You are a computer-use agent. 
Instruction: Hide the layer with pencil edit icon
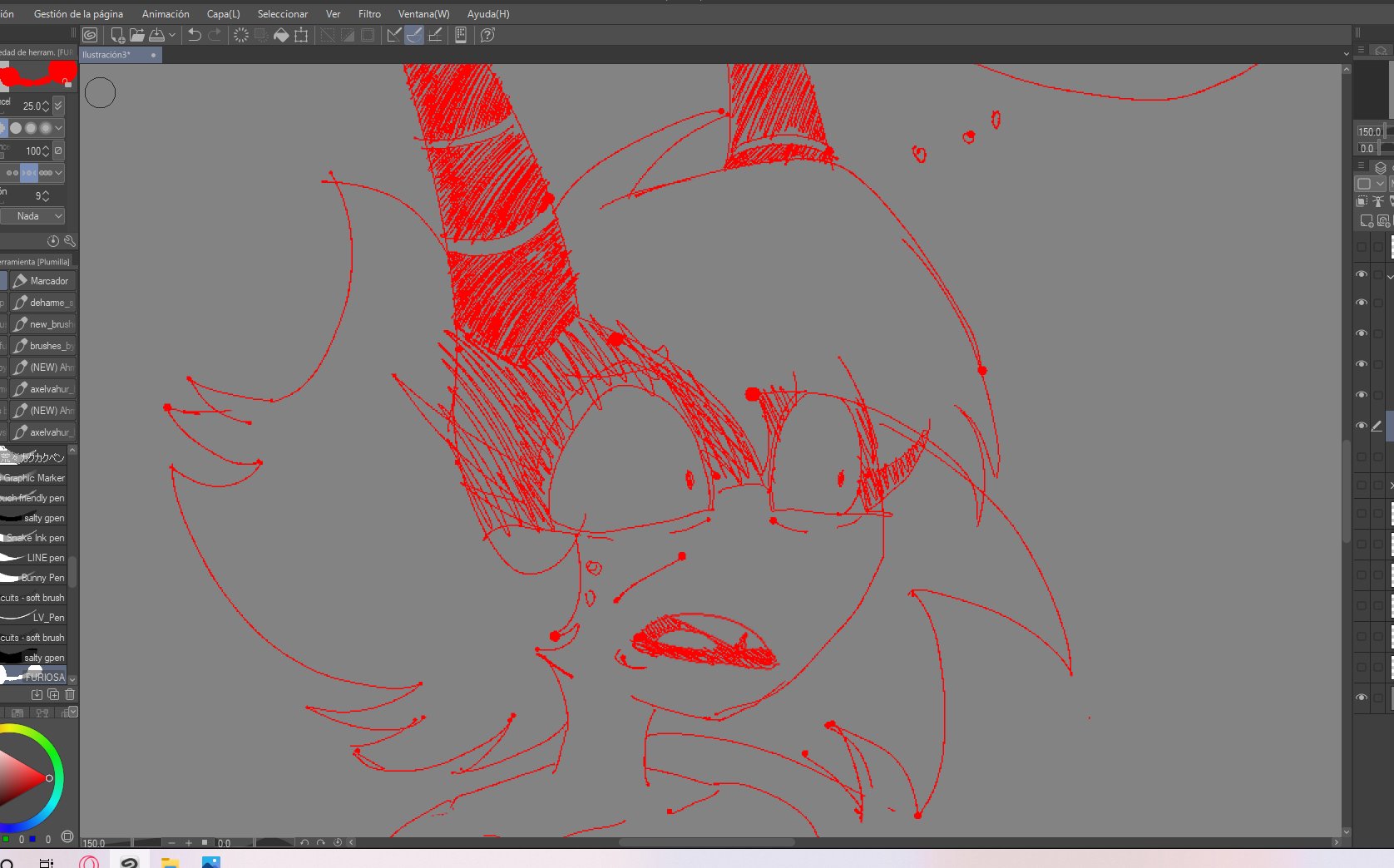coord(1362,426)
